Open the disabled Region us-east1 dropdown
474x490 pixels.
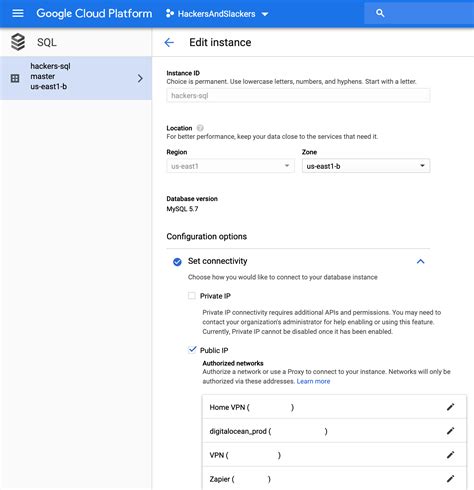(x=230, y=166)
